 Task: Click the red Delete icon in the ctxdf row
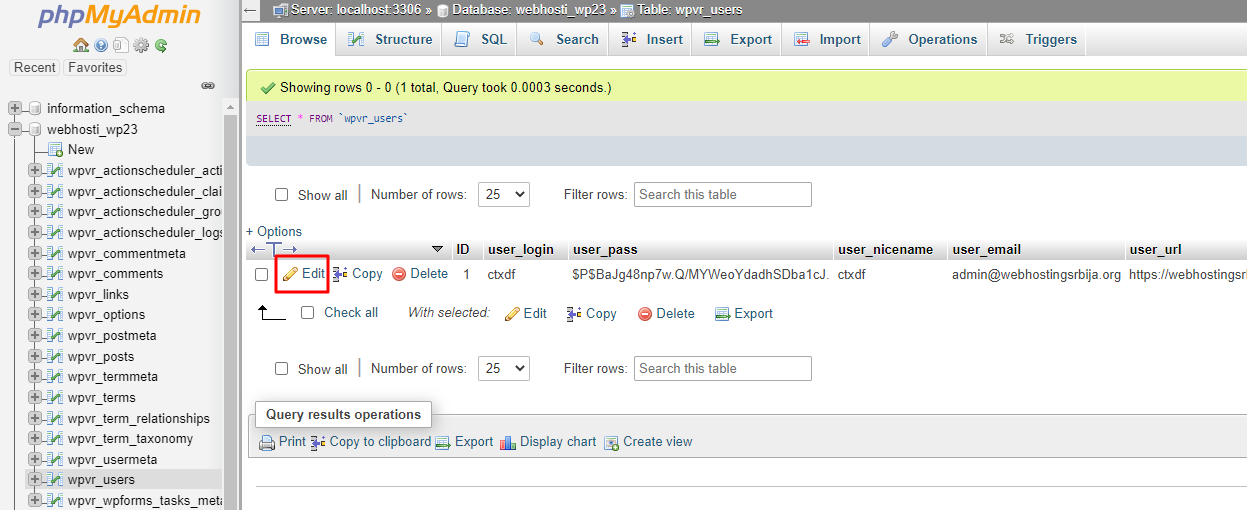pos(399,274)
